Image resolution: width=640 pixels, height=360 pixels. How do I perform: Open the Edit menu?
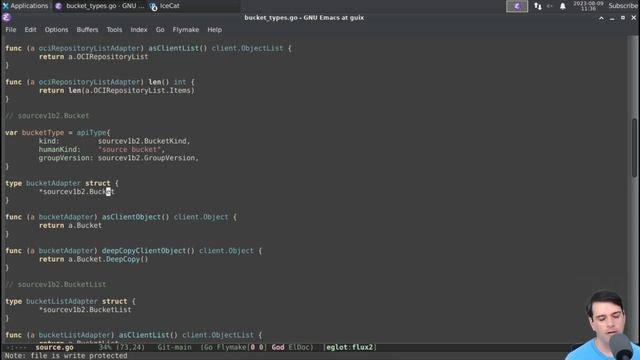point(30,30)
